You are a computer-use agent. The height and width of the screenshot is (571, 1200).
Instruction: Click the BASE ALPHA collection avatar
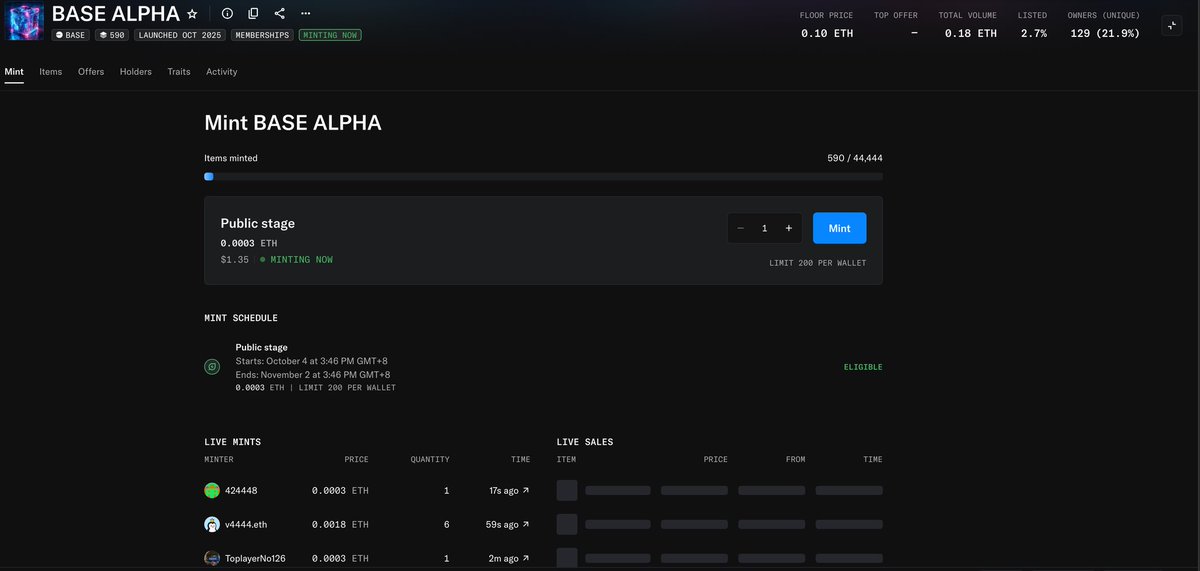click(x=25, y=22)
